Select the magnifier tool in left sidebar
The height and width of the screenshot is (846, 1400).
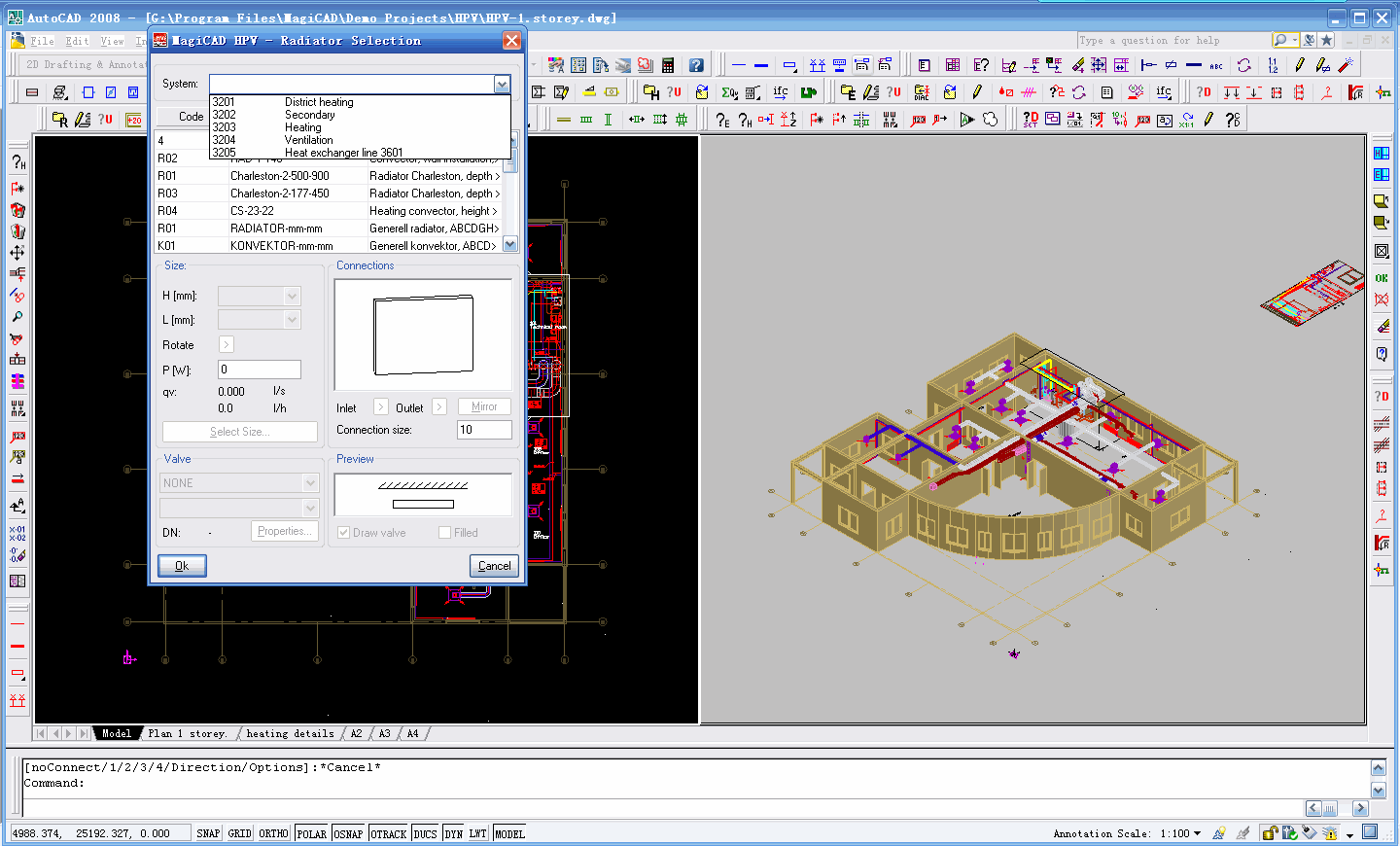17,317
